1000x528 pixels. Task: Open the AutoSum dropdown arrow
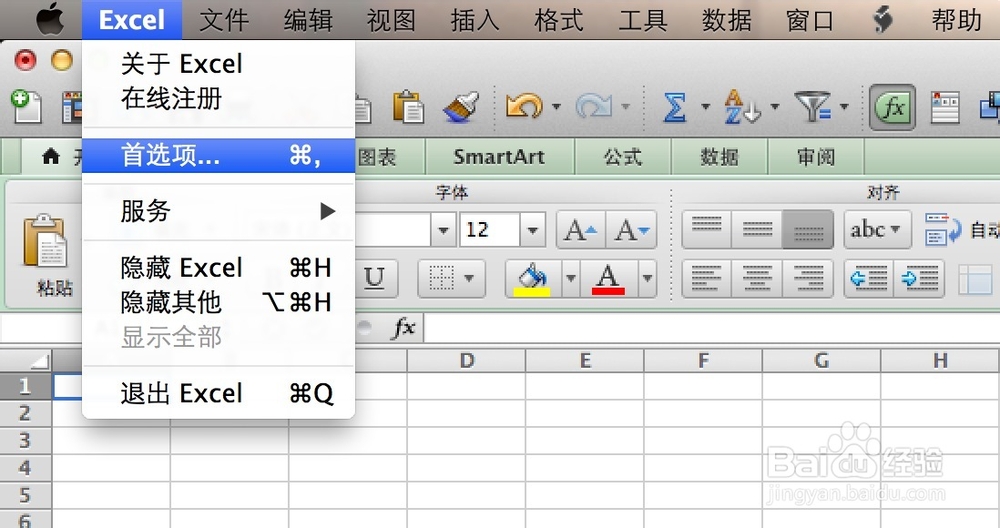click(705, 106)
